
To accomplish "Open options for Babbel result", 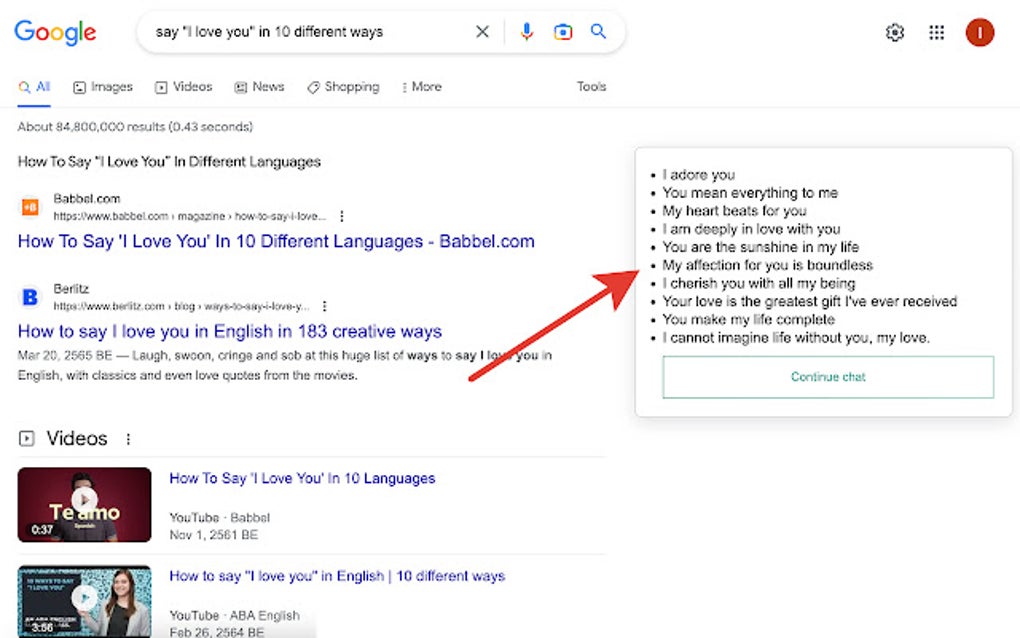I will [x=342, y=216].
